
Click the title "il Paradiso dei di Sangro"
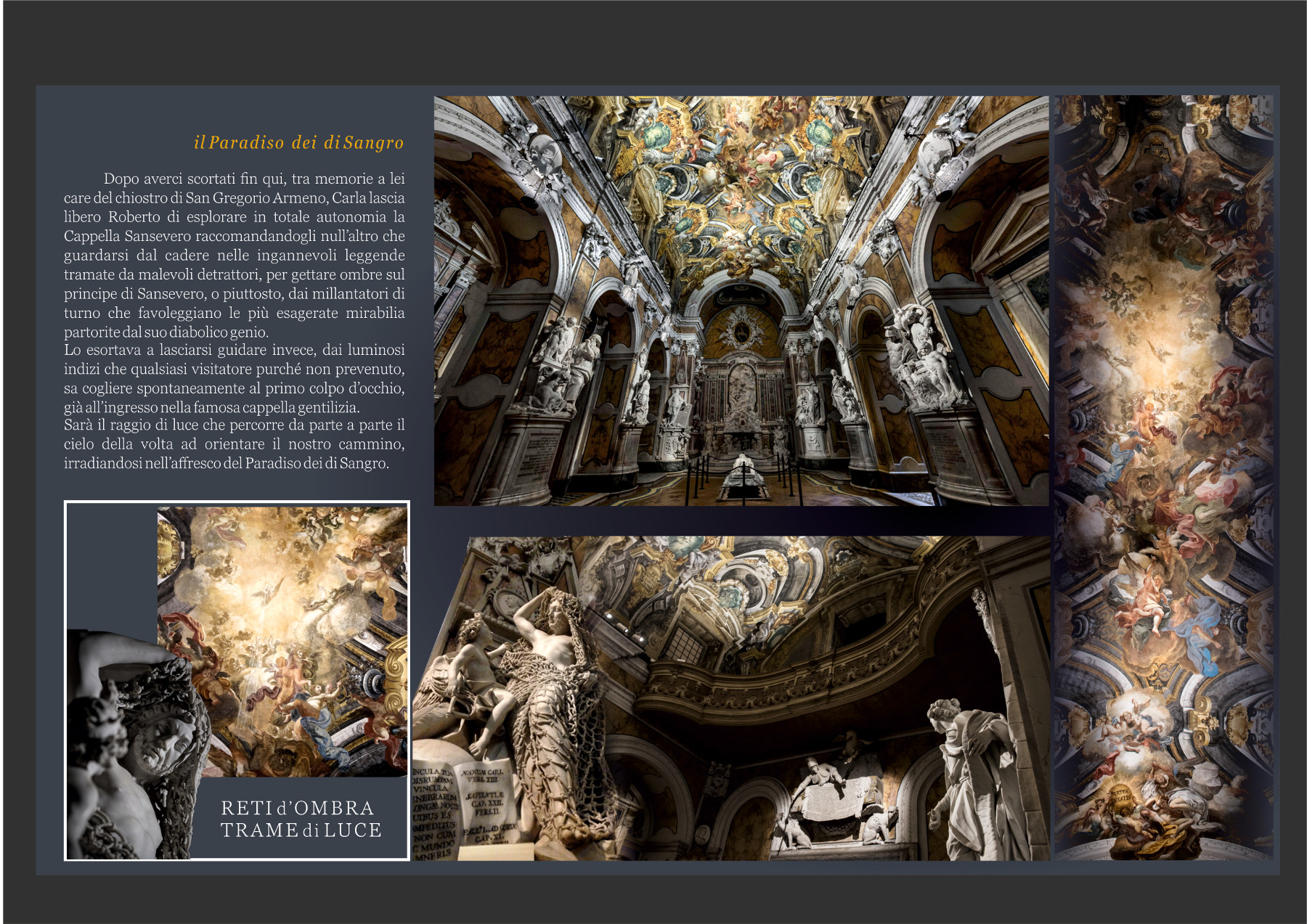tap(298, 142)
